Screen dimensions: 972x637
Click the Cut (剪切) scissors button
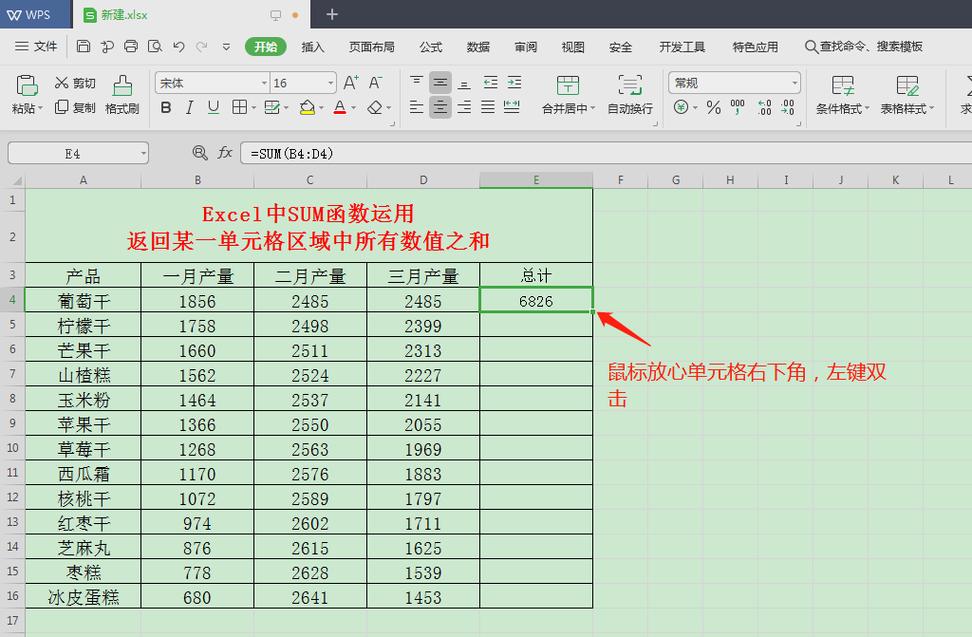75,83
